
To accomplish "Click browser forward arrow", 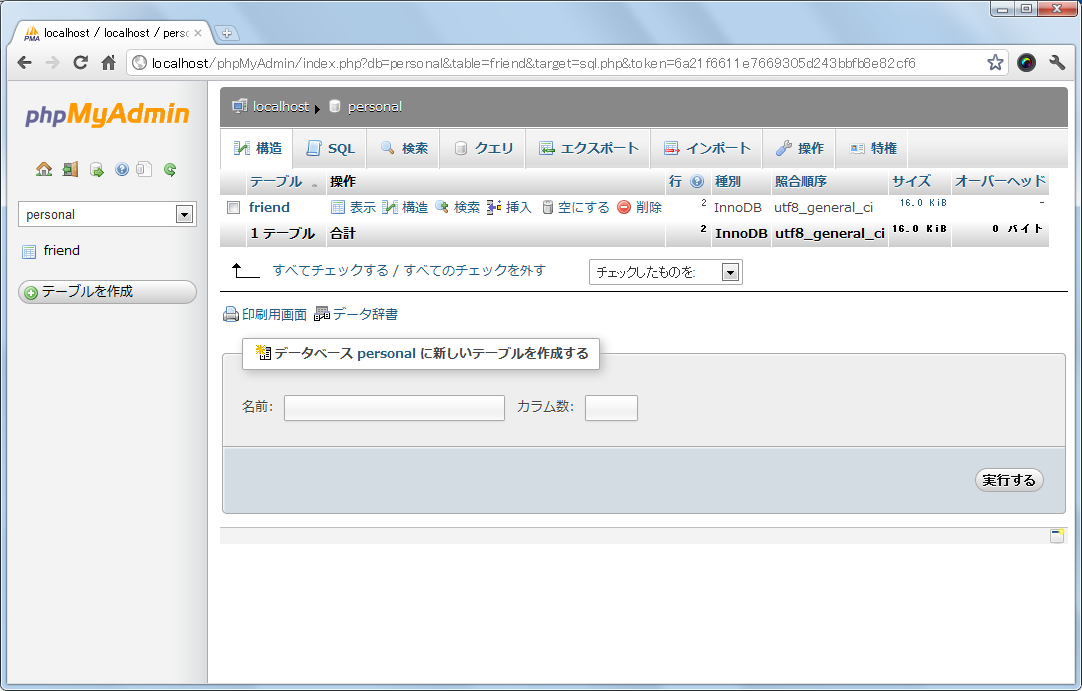I will click(x=52, y=63).
